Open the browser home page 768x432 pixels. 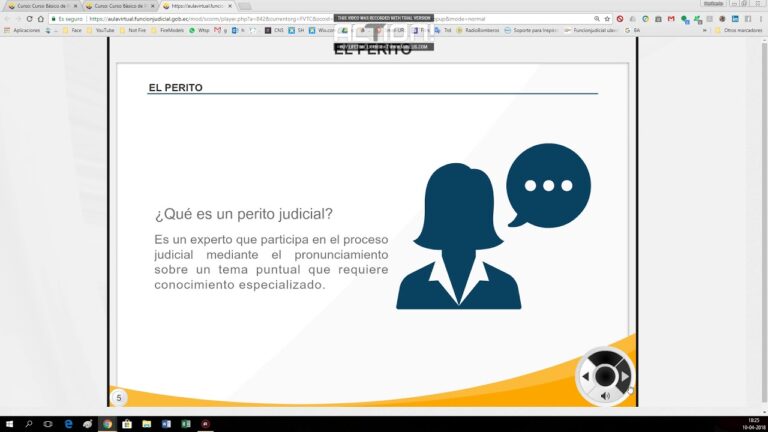(41, 19)
